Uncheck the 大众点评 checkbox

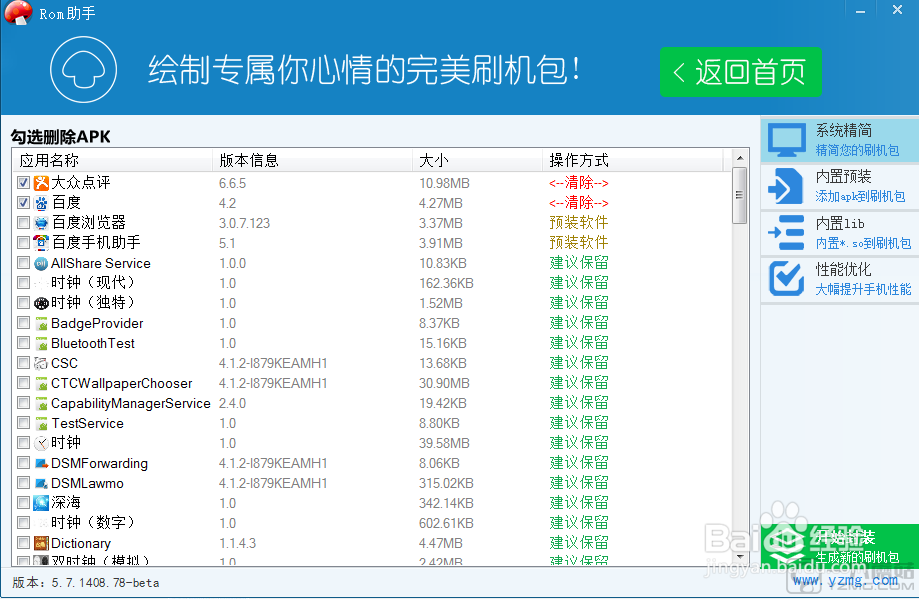pyautogui.click(x=23, y=183)
